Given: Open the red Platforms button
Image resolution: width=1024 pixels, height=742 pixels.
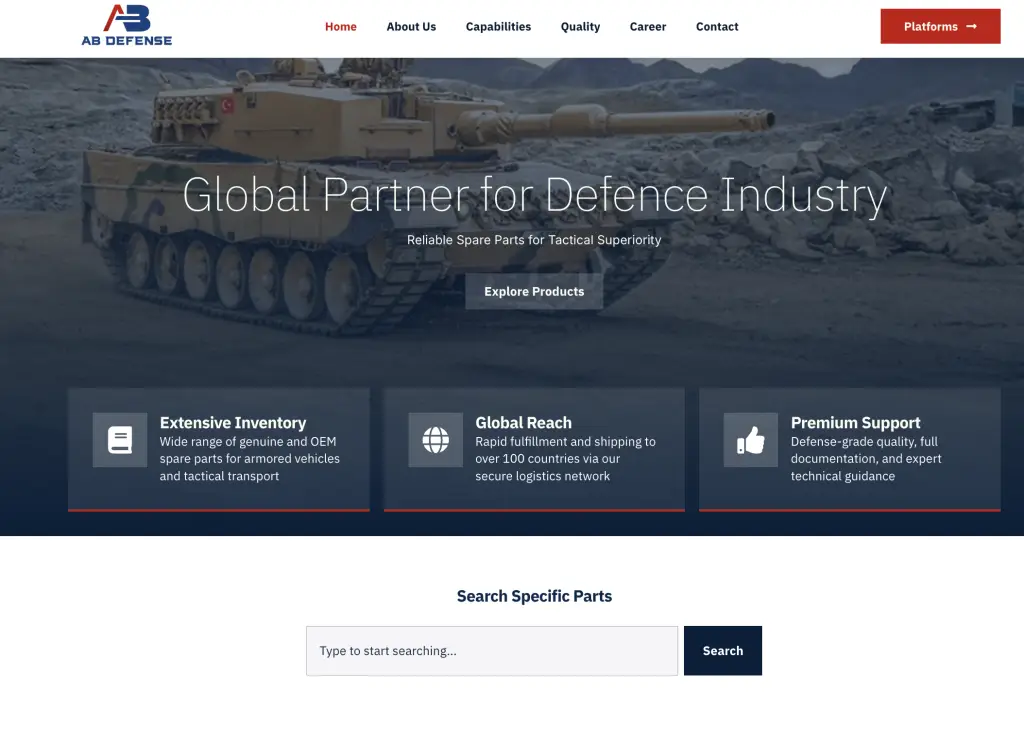Looking at the screenshot, I should 940,26.
